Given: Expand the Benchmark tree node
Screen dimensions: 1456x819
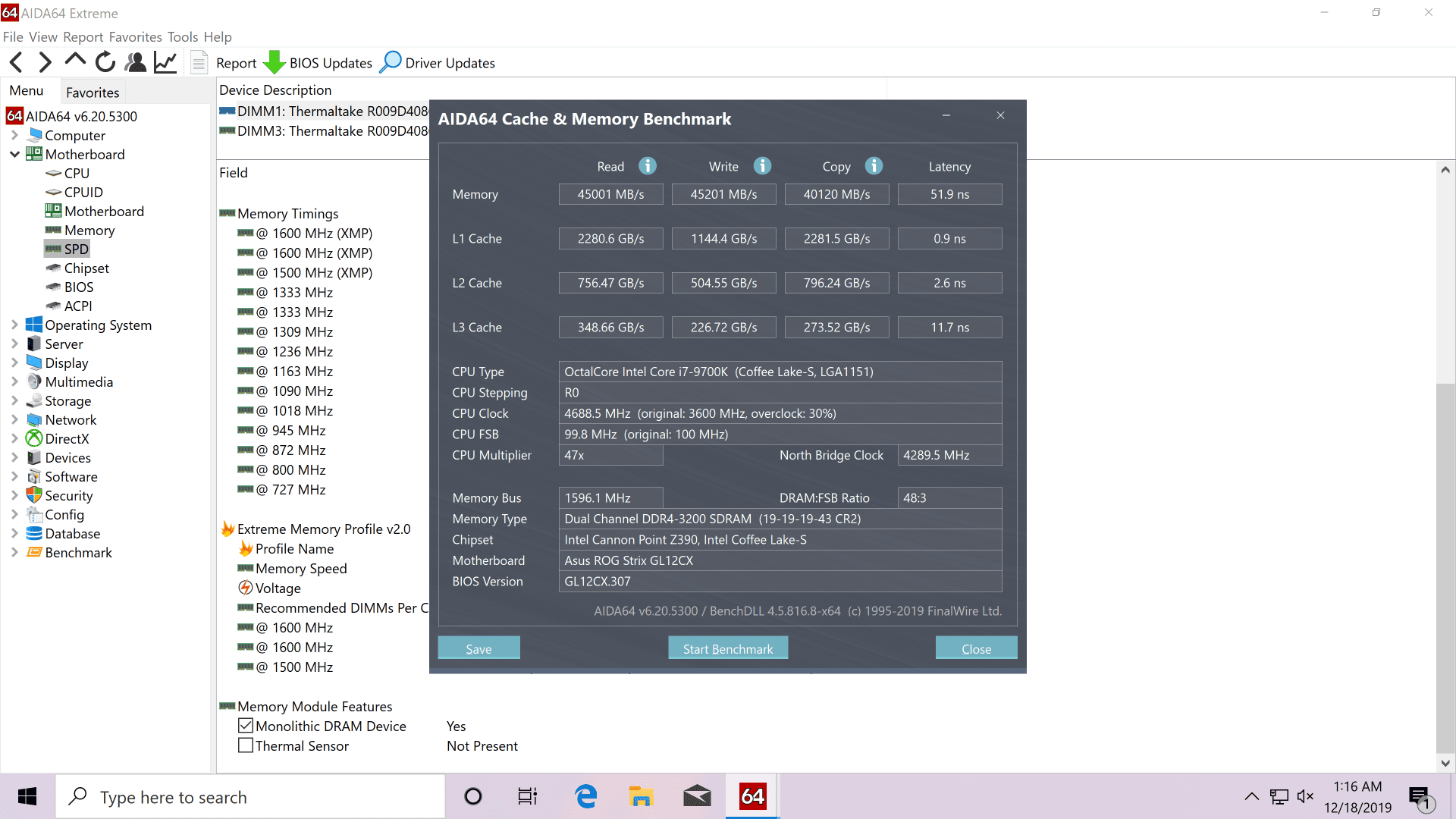Looking at the screenshot, I should pos(14,553).
